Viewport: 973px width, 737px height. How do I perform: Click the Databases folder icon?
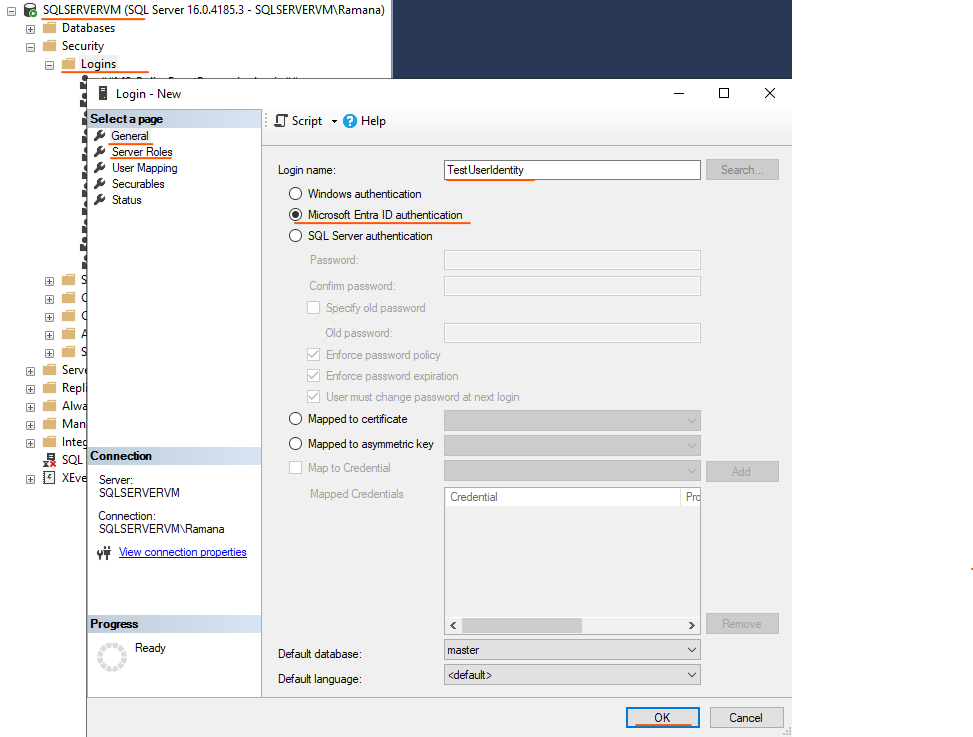pyautogui.click(x=50, y=28)
